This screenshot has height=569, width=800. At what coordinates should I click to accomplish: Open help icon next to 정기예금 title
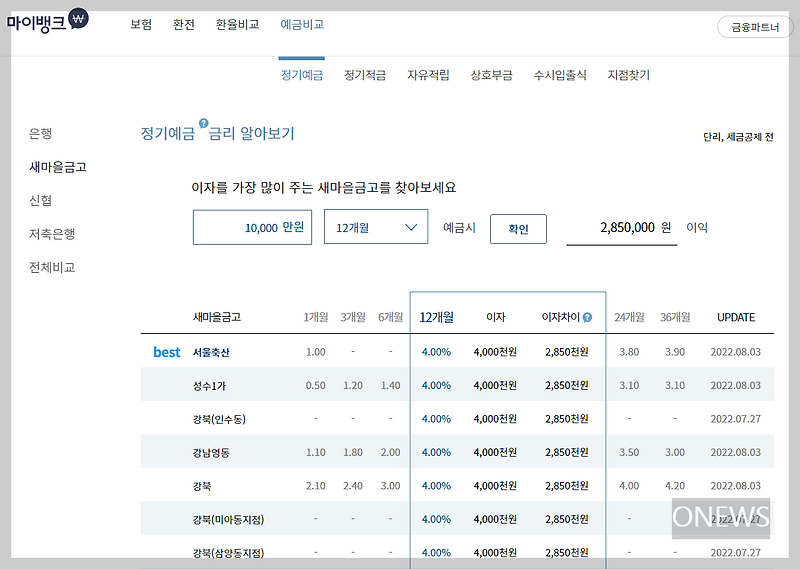pos(204,123)
